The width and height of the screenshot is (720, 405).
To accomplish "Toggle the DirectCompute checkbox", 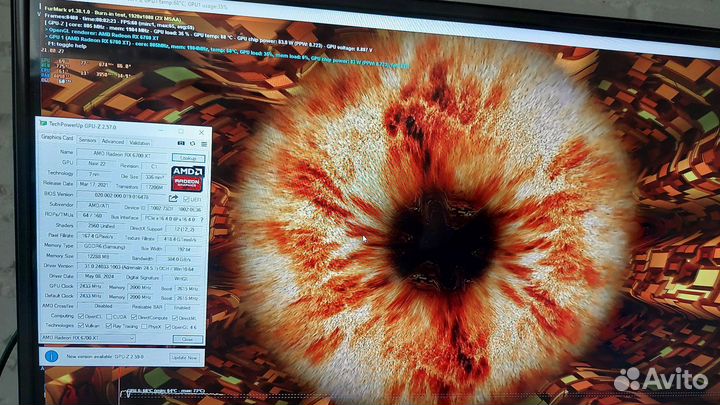I will [134, 317].
